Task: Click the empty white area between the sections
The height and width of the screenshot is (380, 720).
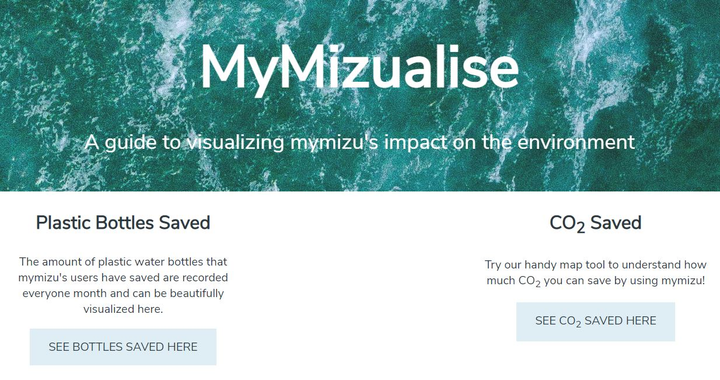Action: coord(360,285)
